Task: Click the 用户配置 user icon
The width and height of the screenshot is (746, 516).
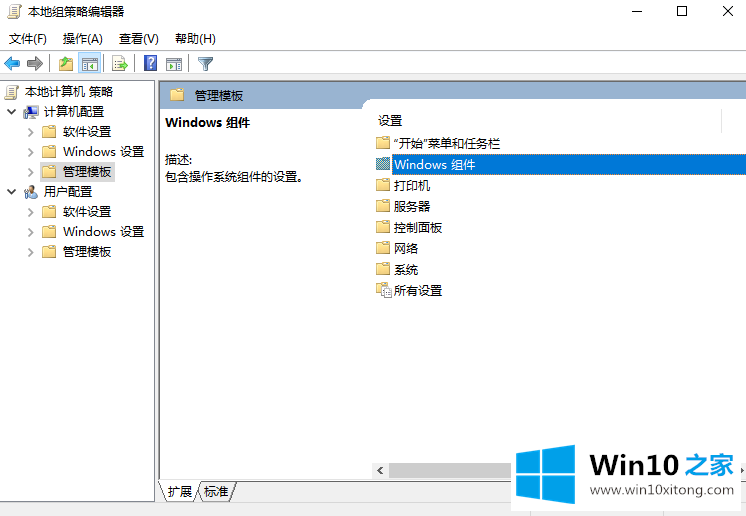Action: (31, 192)
